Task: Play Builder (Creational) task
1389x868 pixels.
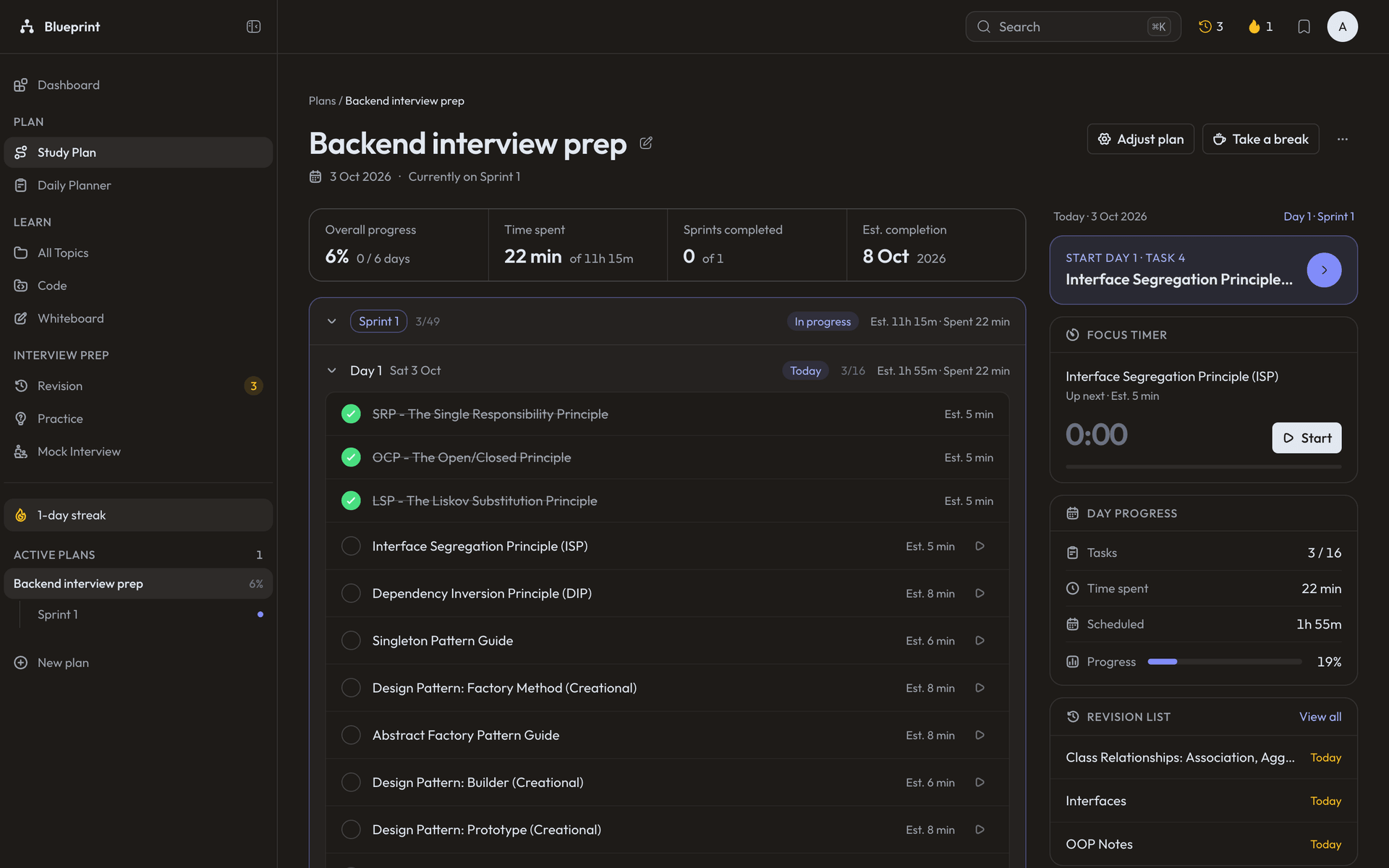Action: pos(980,782)
